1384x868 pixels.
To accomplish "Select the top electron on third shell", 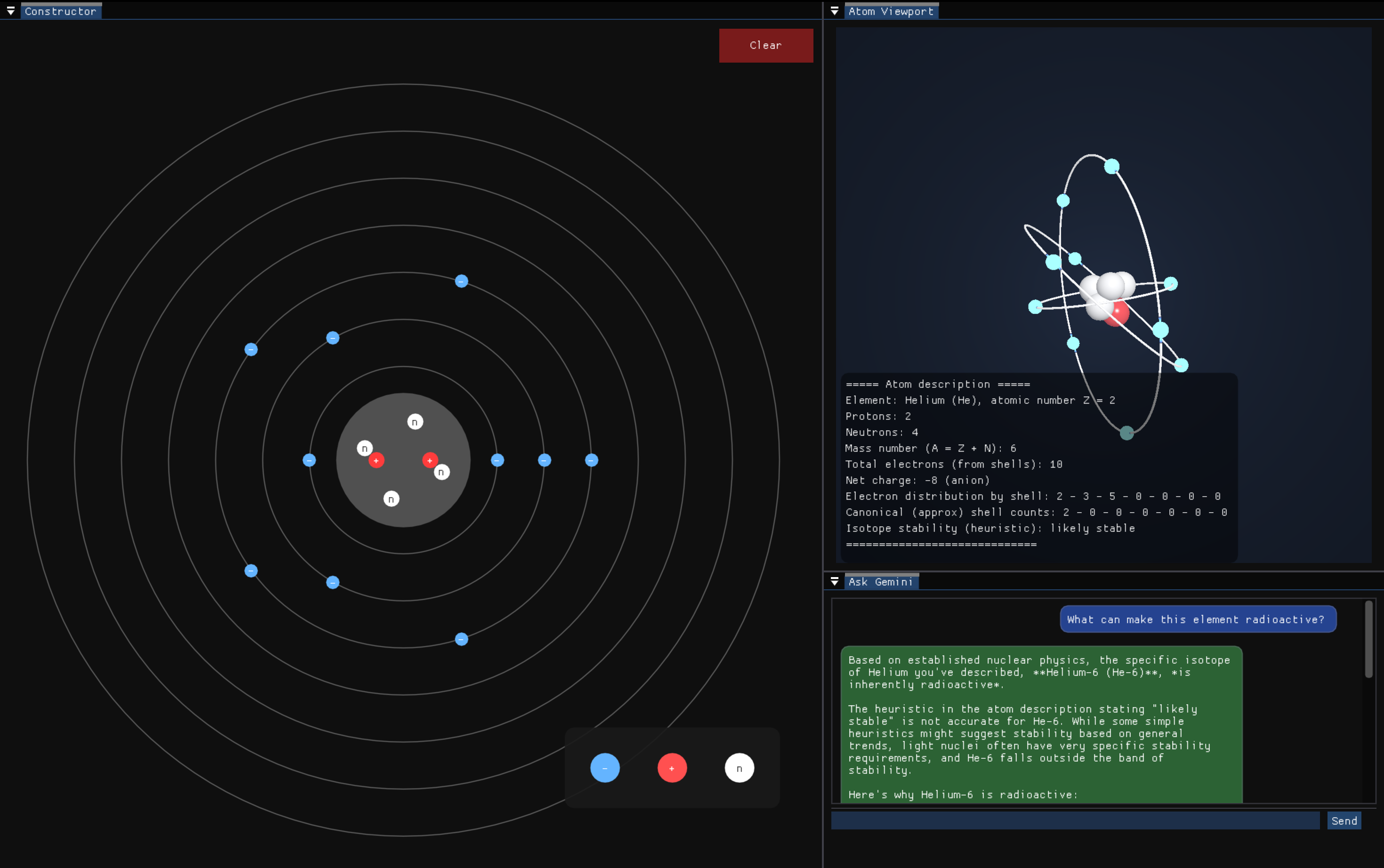I will (x=461, y=281).
